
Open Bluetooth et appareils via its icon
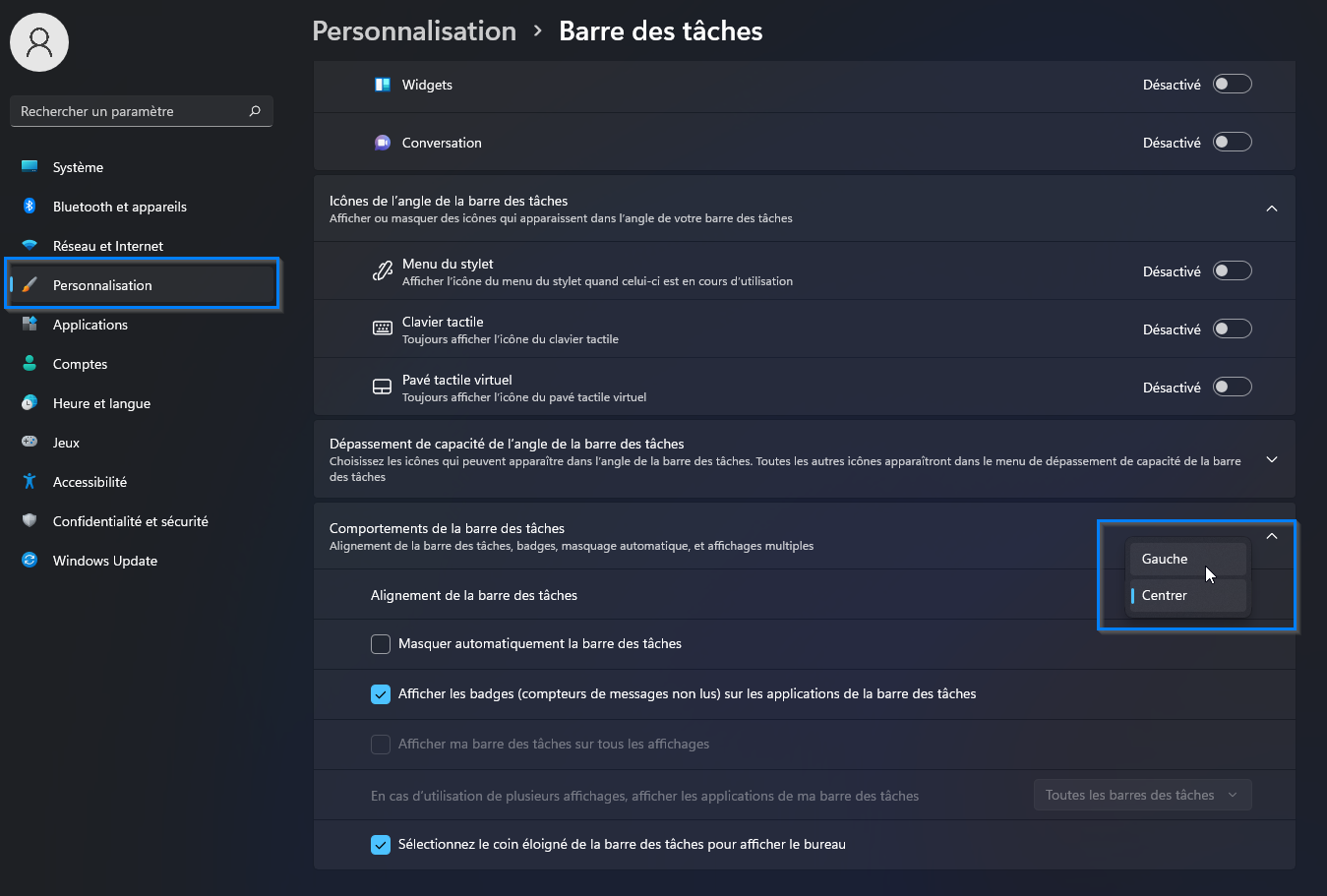[30, 207]
